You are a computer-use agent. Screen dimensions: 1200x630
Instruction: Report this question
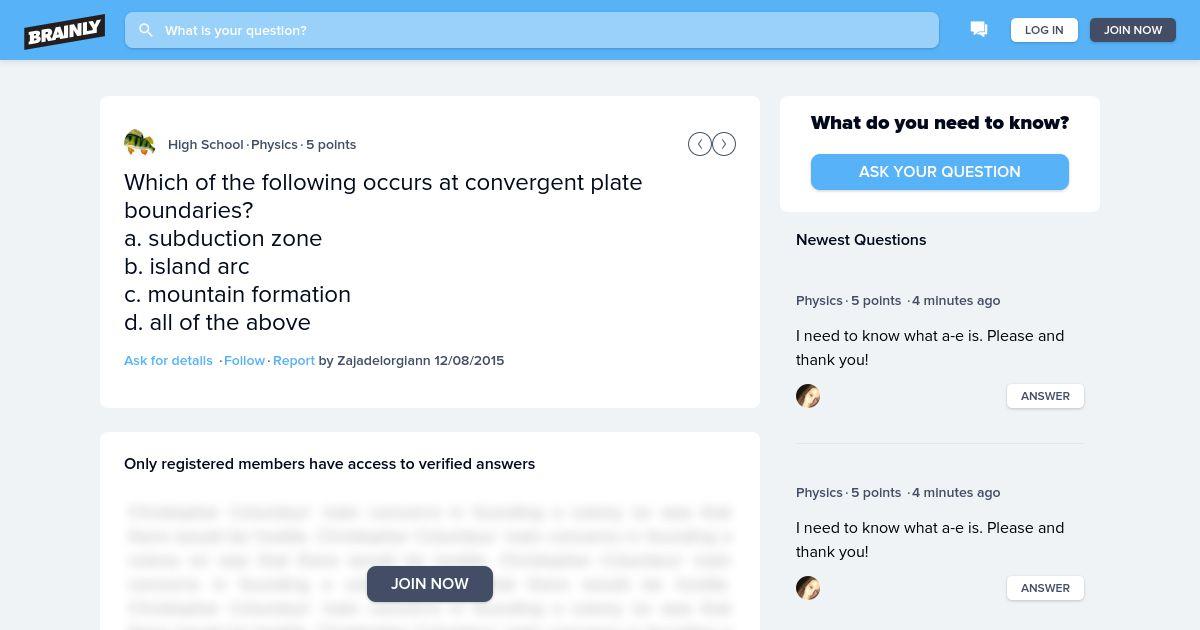pyautogui.click(x=294, y=360)
